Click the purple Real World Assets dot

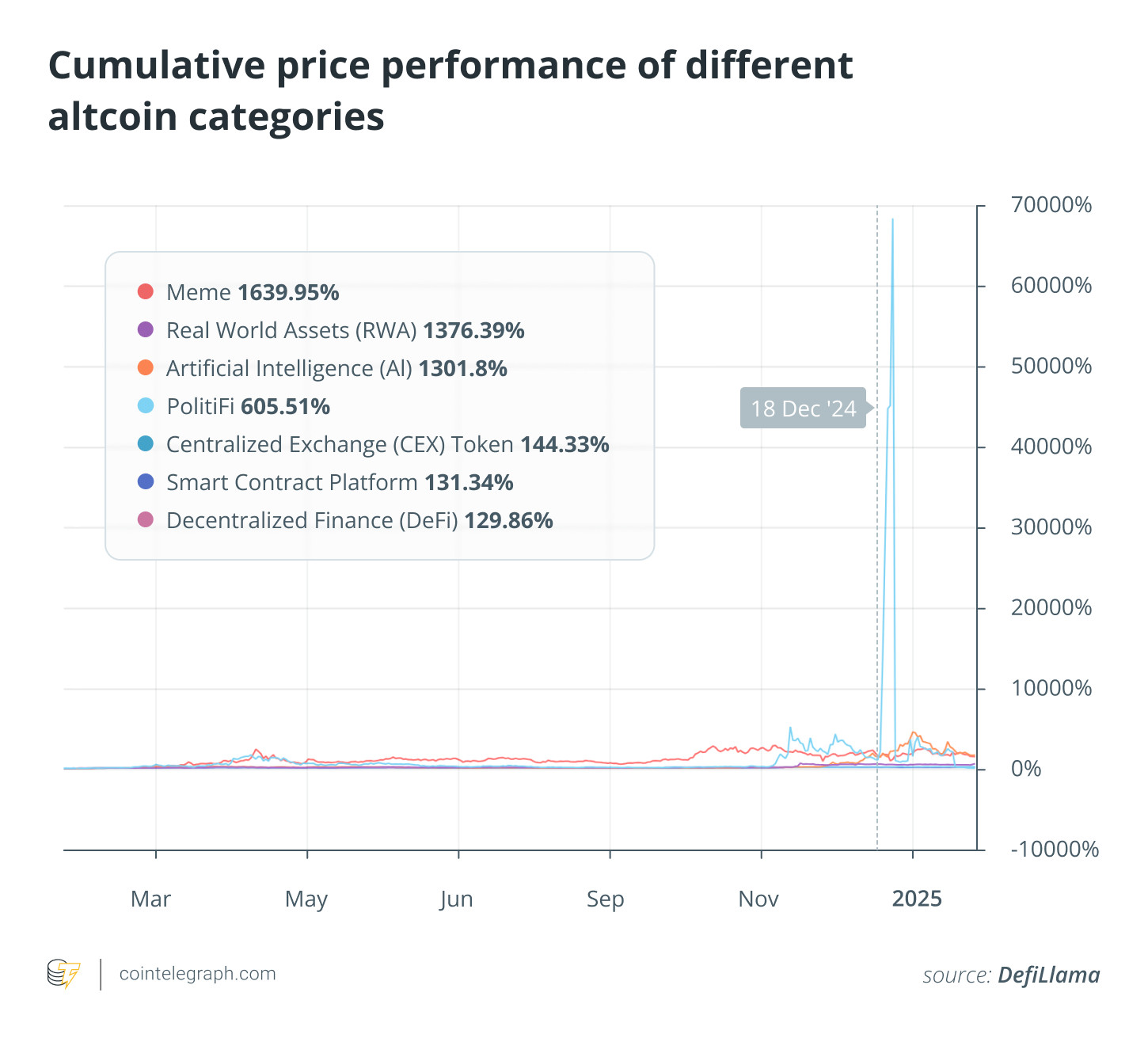tap(146, 329)
